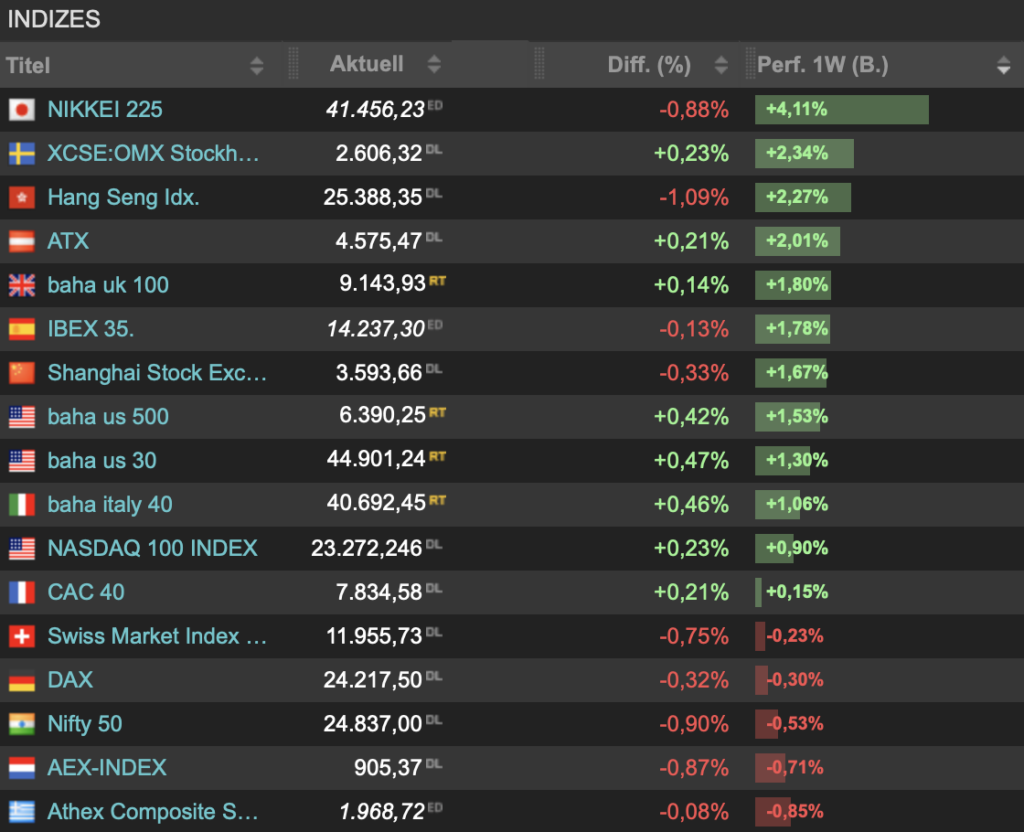Click the Germany flag icon beside DAX

coord(22,680)
